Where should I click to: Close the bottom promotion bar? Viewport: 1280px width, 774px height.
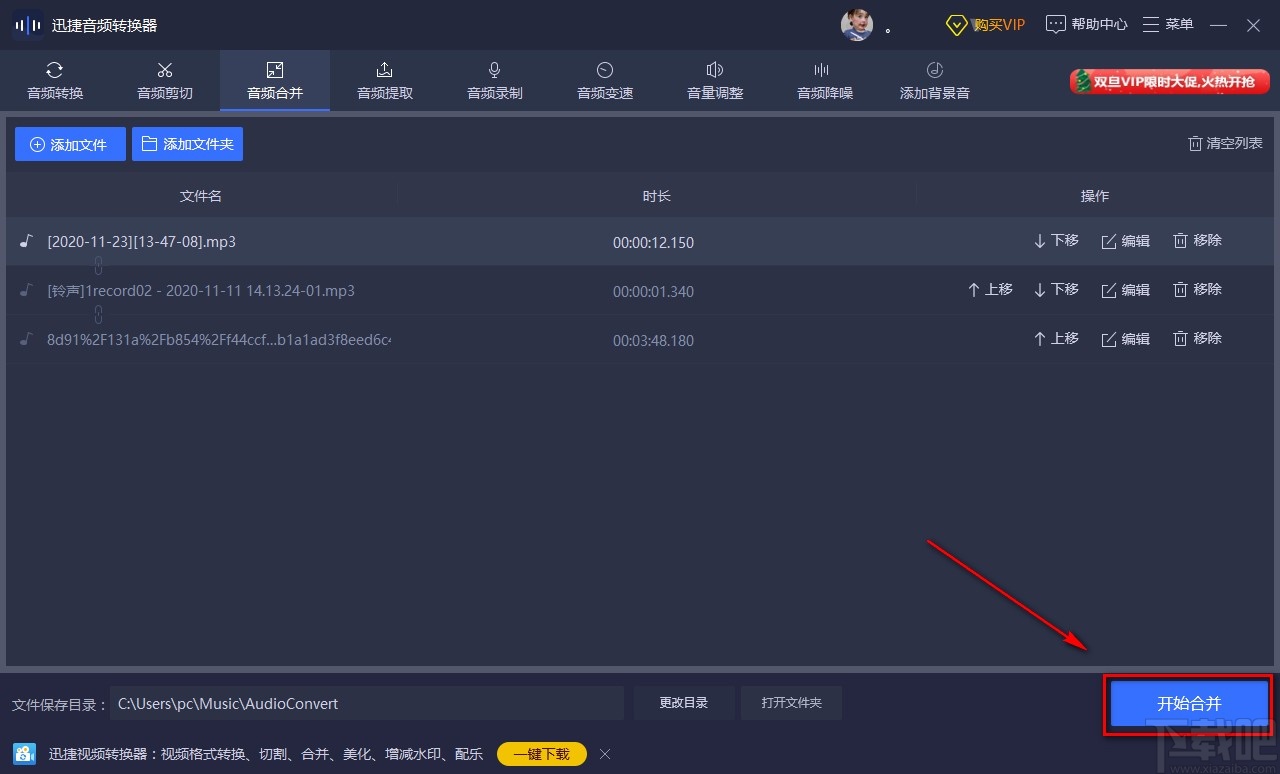pos(605,754)
